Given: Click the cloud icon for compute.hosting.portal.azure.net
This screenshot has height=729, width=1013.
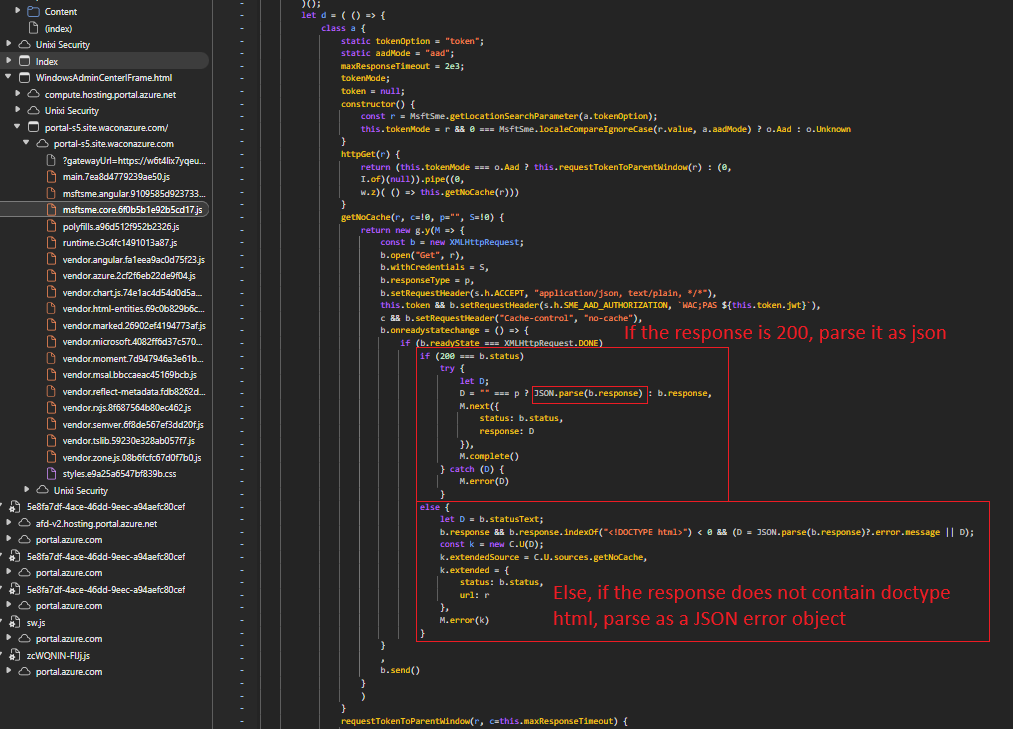Looking at the screenshot, I should [33, 94].
